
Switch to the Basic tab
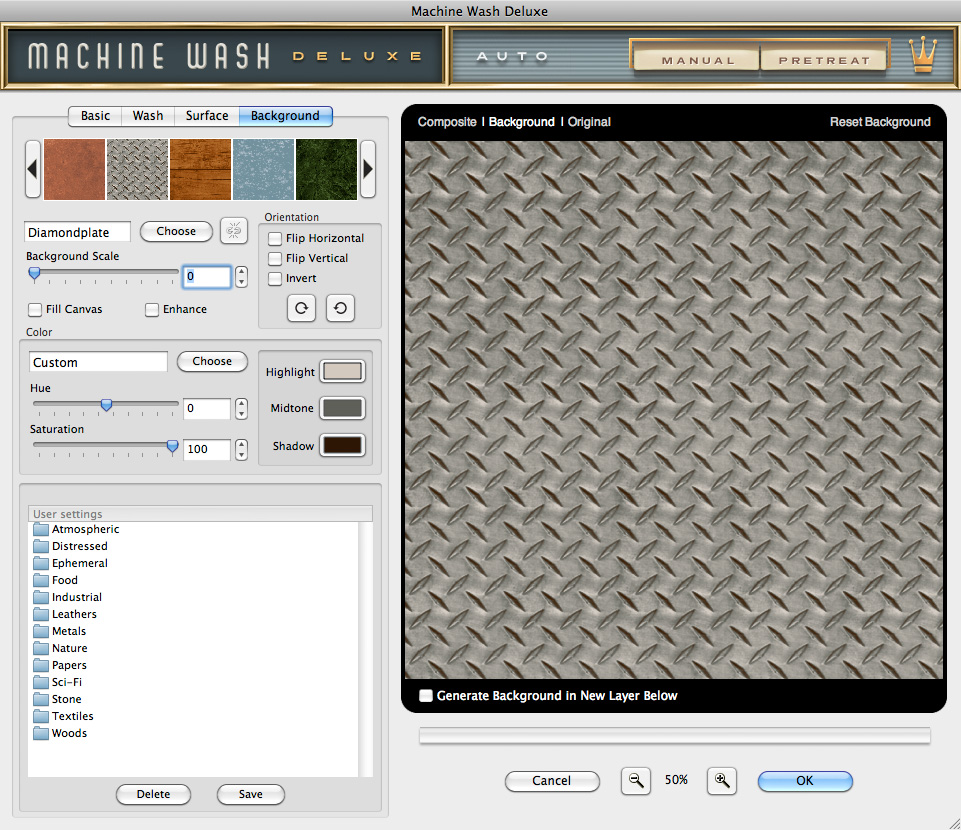pyautogui.click(x=95, y=116)
